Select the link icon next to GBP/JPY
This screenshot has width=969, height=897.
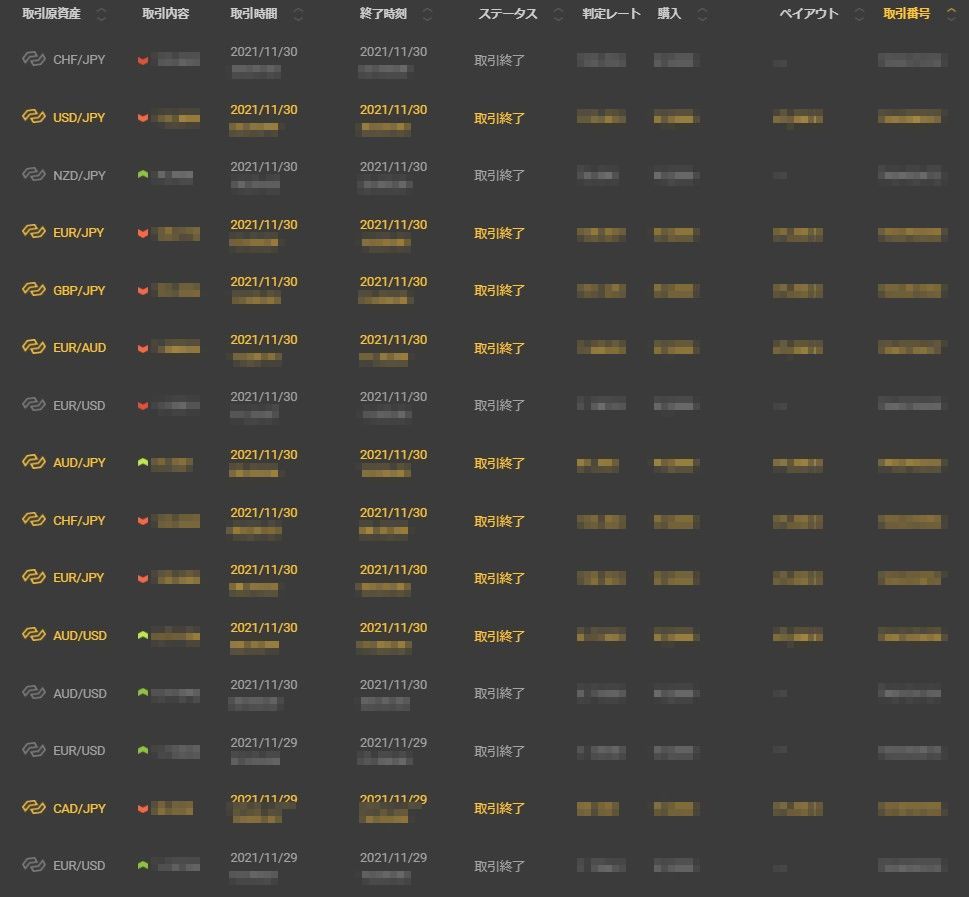(34, 290)
